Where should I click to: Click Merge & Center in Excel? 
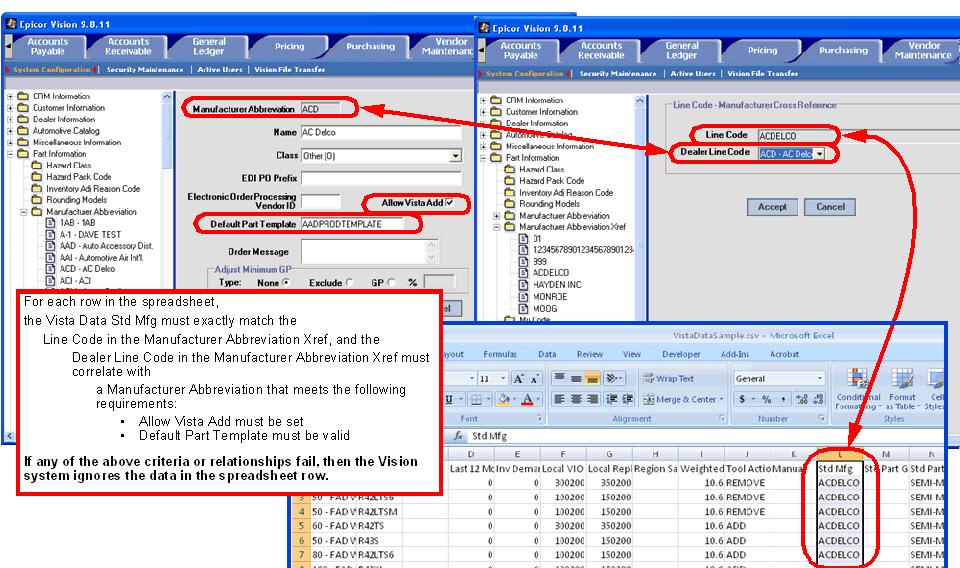click(x=683, y=399)
